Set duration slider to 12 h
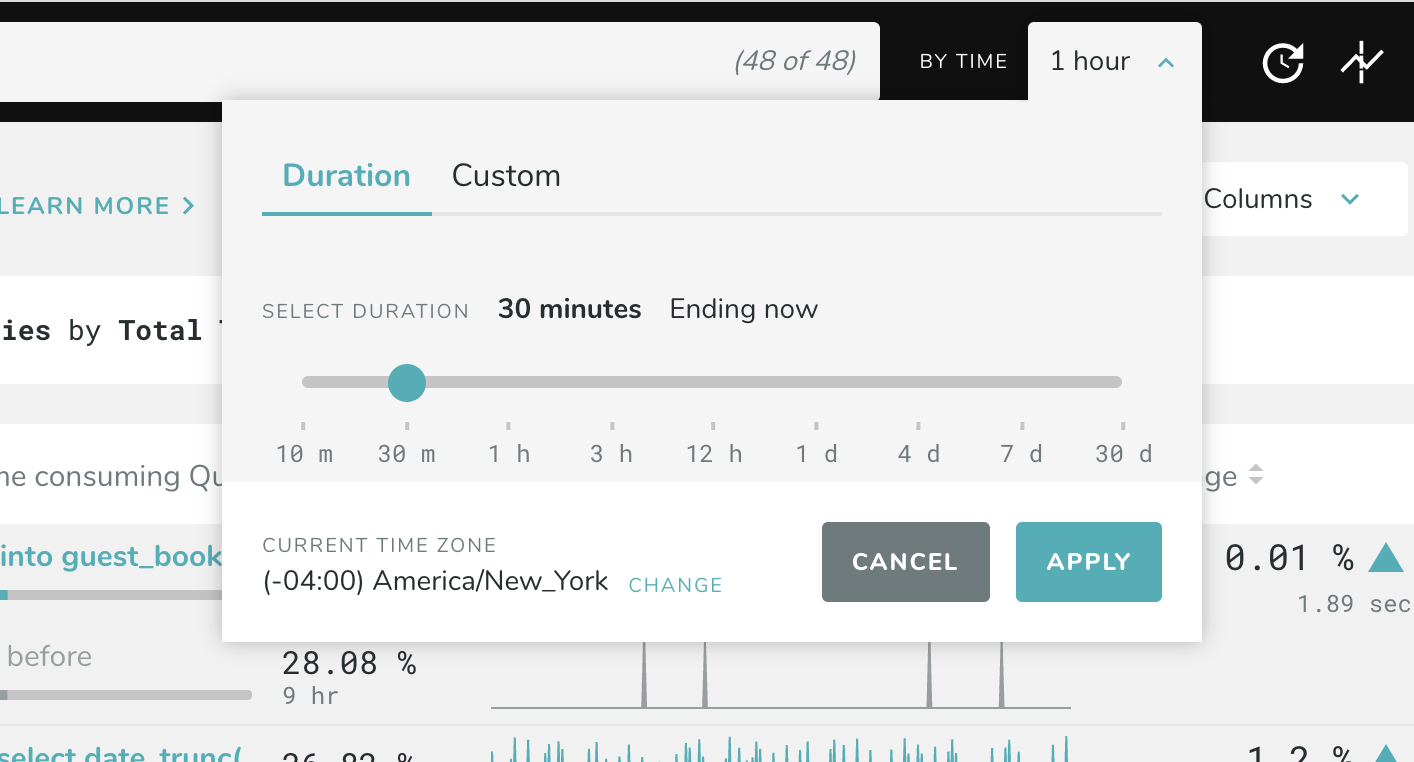 tap(713, 382)
